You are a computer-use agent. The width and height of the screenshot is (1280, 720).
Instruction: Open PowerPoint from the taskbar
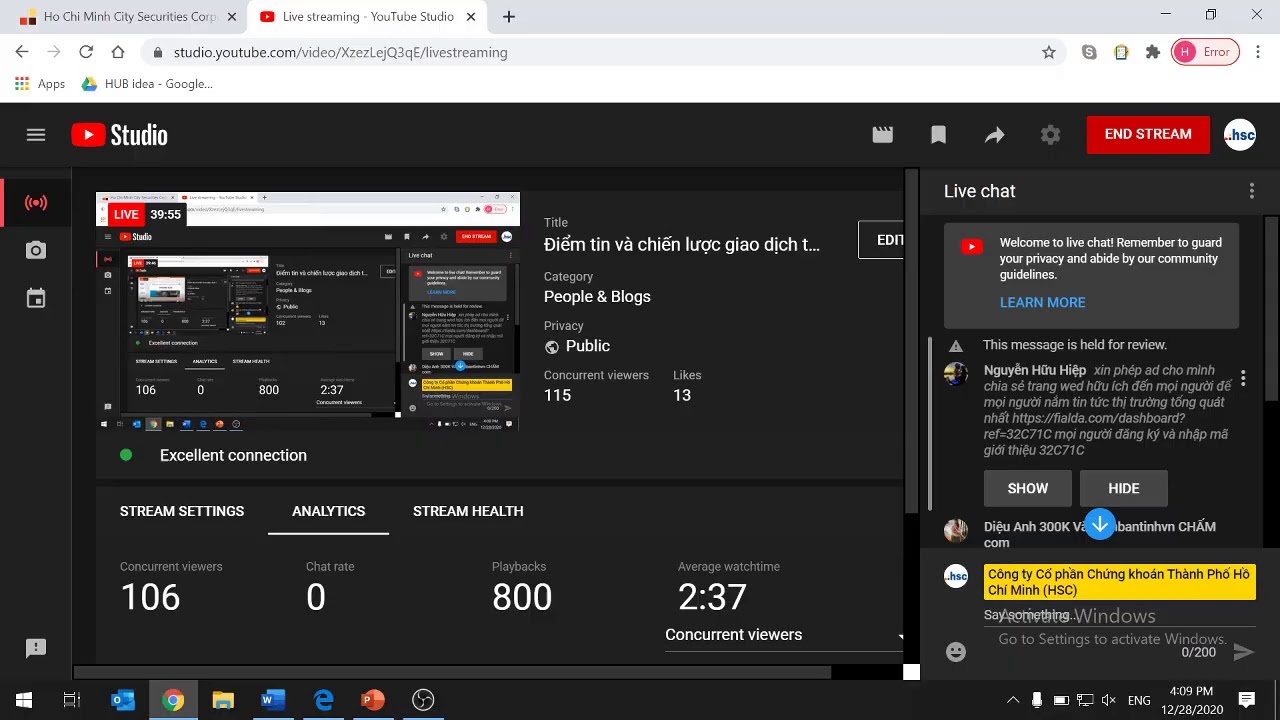pos(373,700)
